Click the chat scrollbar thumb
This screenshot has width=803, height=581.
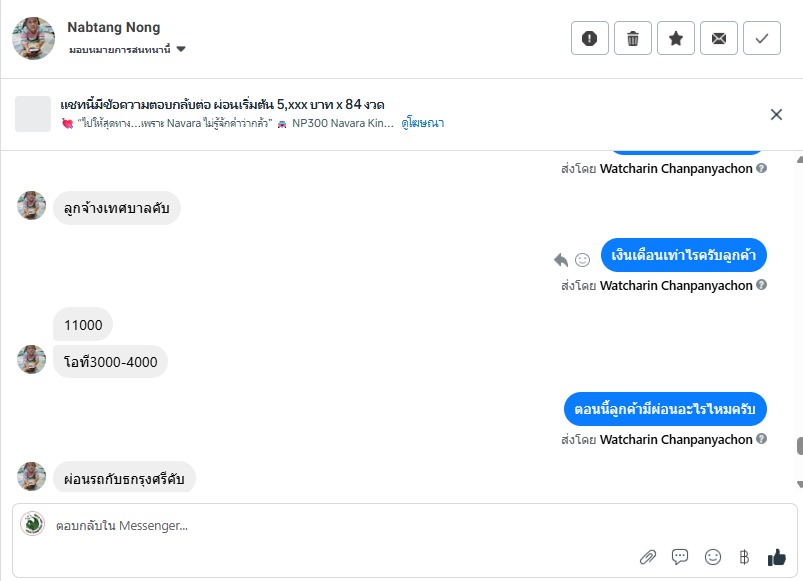[x=798, y=447]
